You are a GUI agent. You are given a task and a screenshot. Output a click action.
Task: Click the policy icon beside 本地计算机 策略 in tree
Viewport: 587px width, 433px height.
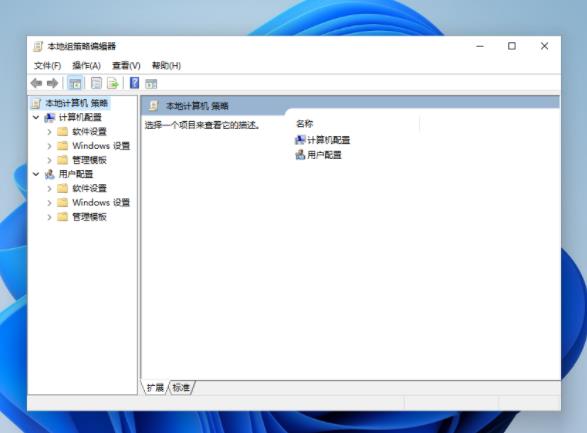(x=36, y=103)
